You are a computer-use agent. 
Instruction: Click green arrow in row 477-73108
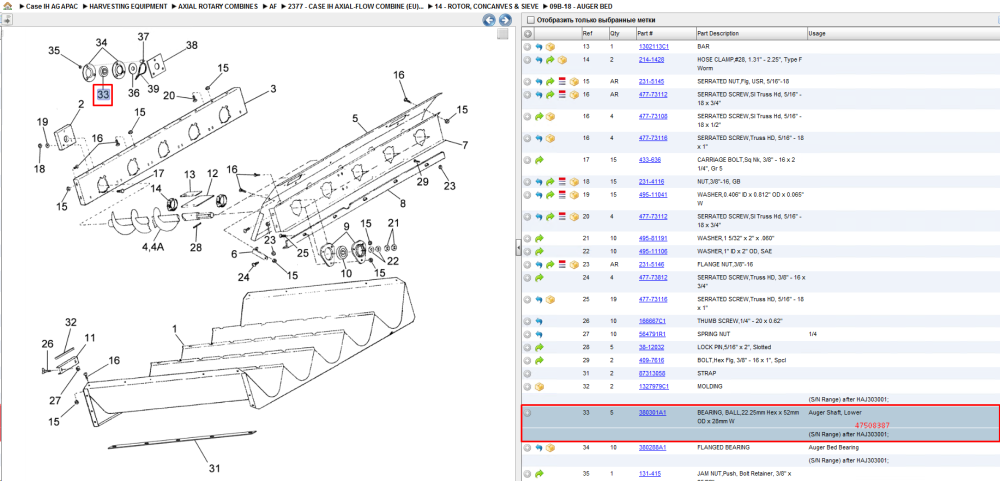[x=538, y=117]
